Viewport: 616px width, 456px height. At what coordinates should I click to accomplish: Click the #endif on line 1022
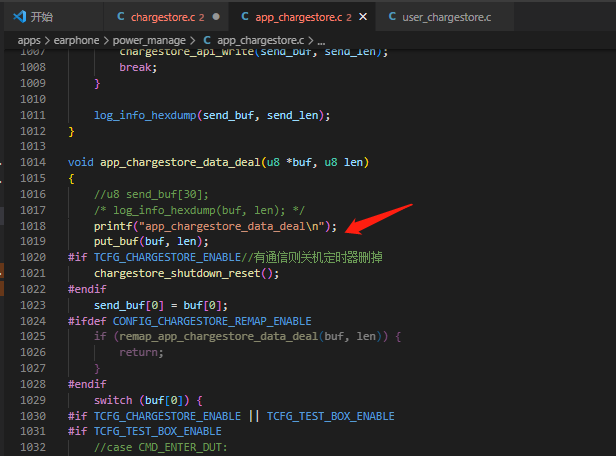(x=87, y=289)
